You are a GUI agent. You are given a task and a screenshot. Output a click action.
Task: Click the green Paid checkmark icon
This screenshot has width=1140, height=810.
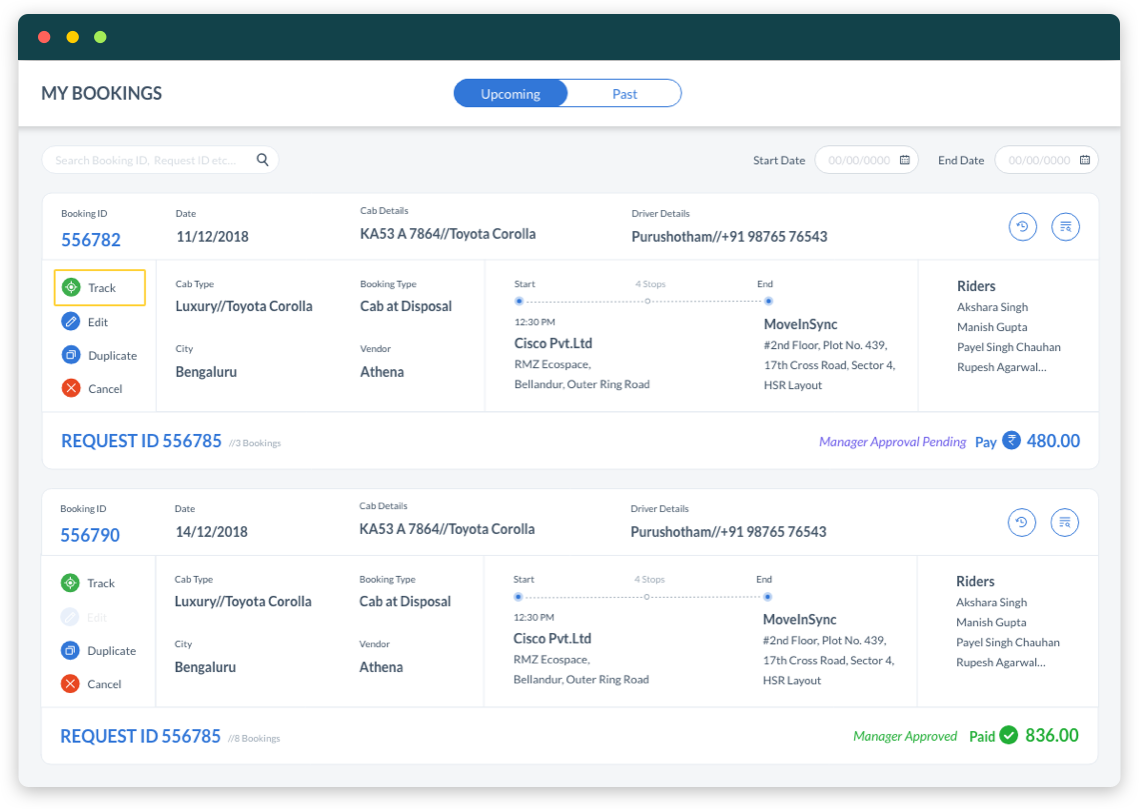[1008, 735]
